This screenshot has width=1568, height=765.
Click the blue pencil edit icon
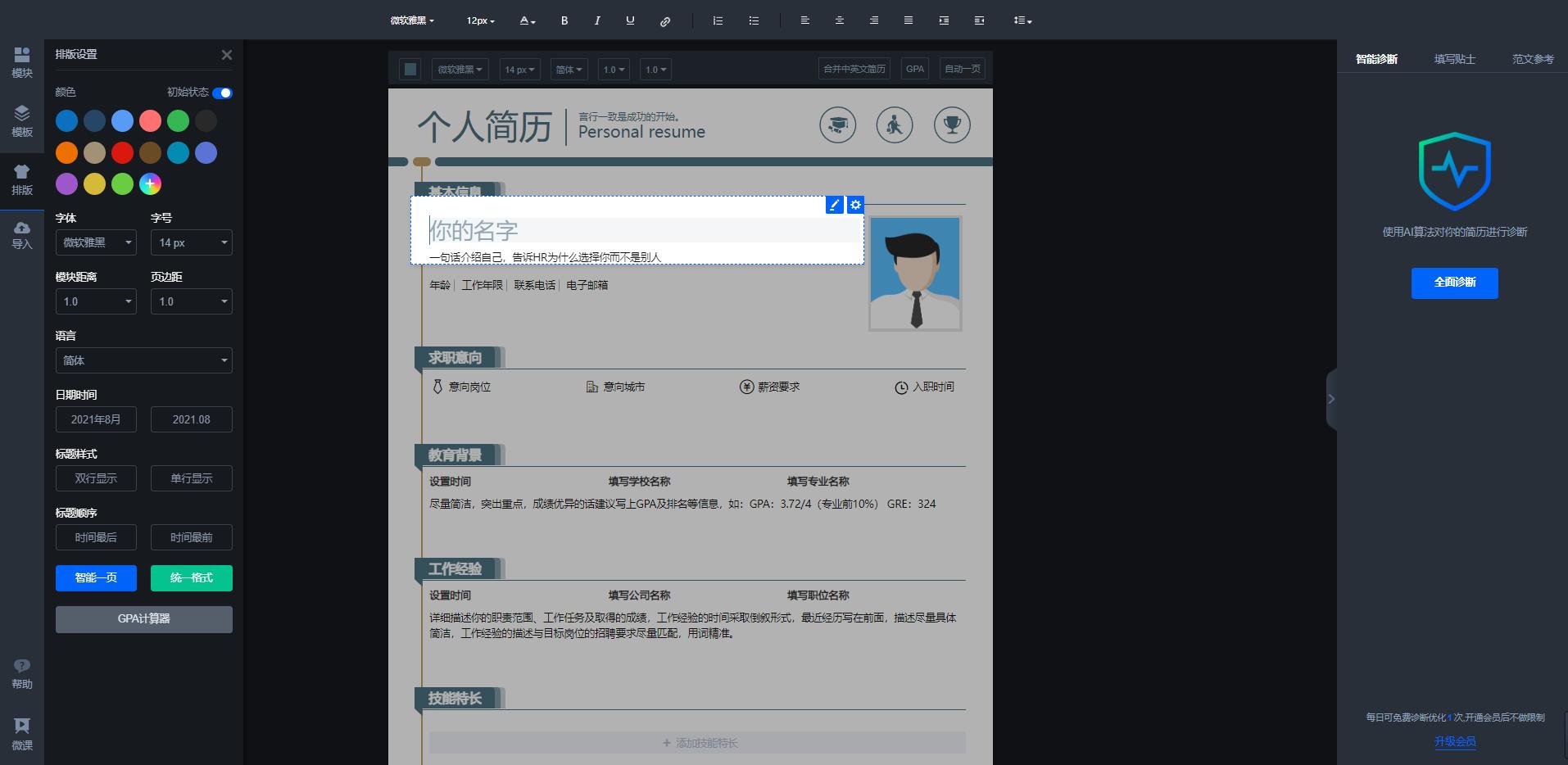pos(834,205)
